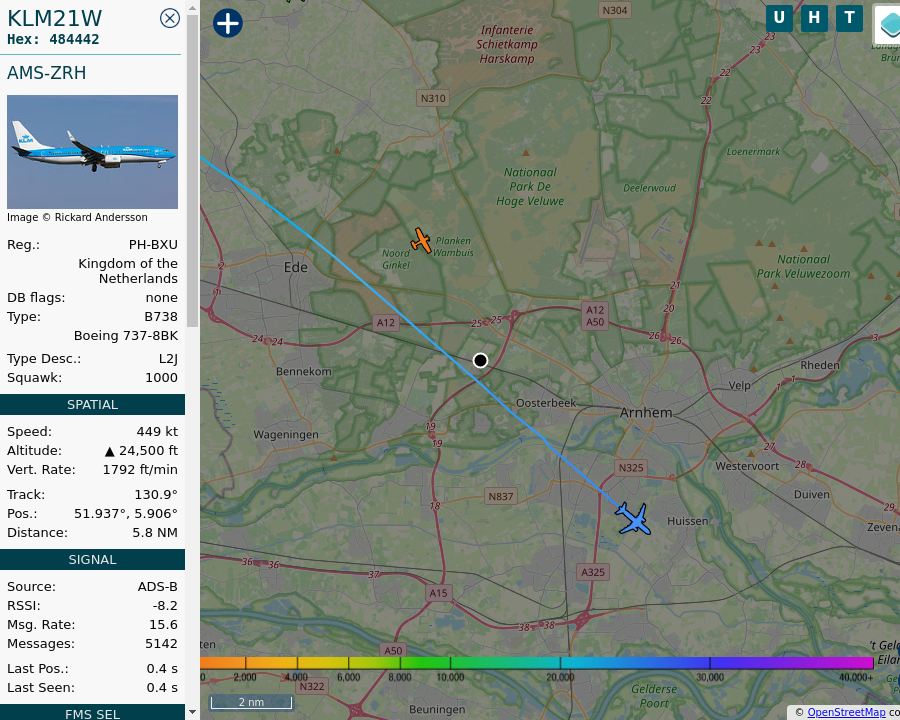900x720 pixels.
Task: Click the Msg. Rate 15.6 value
Action: click(x=164, y=625)
